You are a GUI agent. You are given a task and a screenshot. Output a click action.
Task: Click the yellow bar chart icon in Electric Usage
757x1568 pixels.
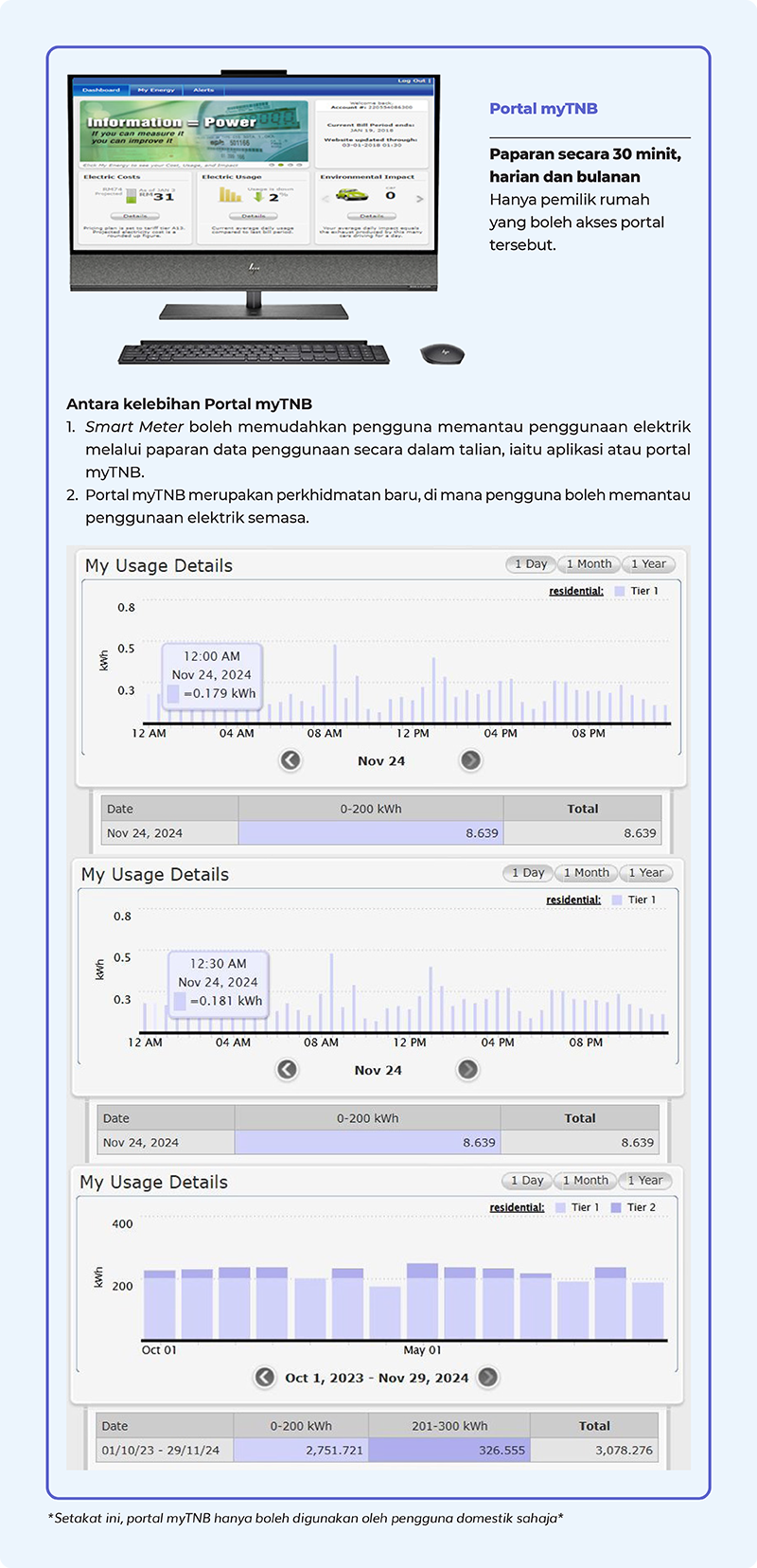229,194
